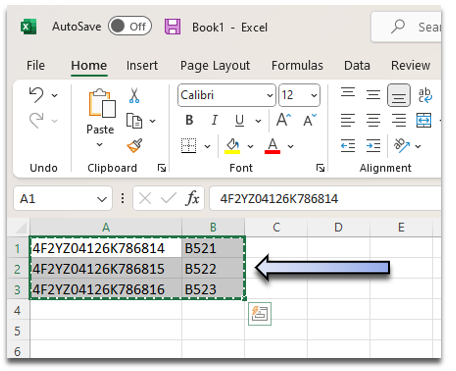Open the Review tab
Image resolution: width=456 pixels, height=371 pixels.
[x=410, y=65]
